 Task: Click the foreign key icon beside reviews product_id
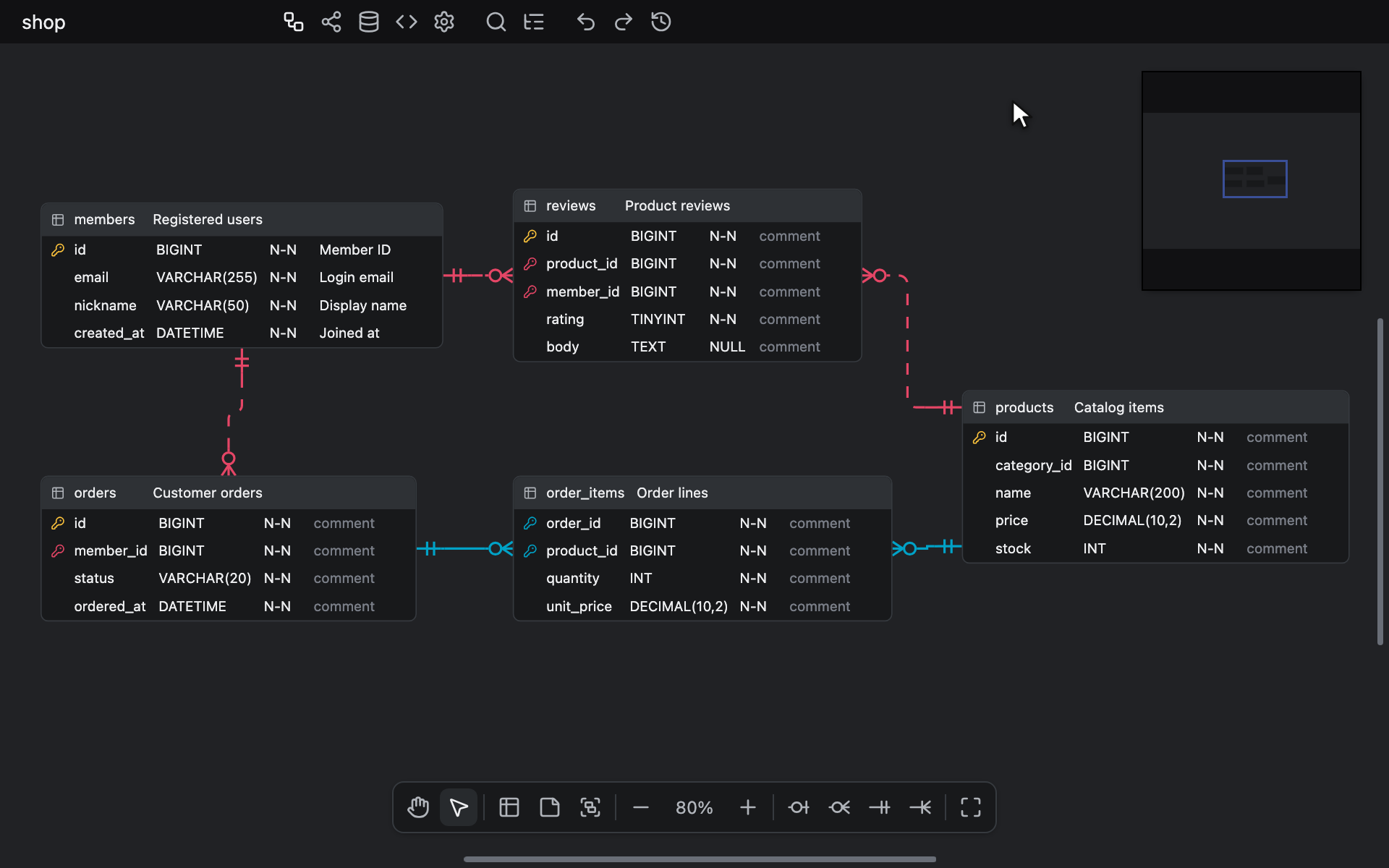[530, 264]
